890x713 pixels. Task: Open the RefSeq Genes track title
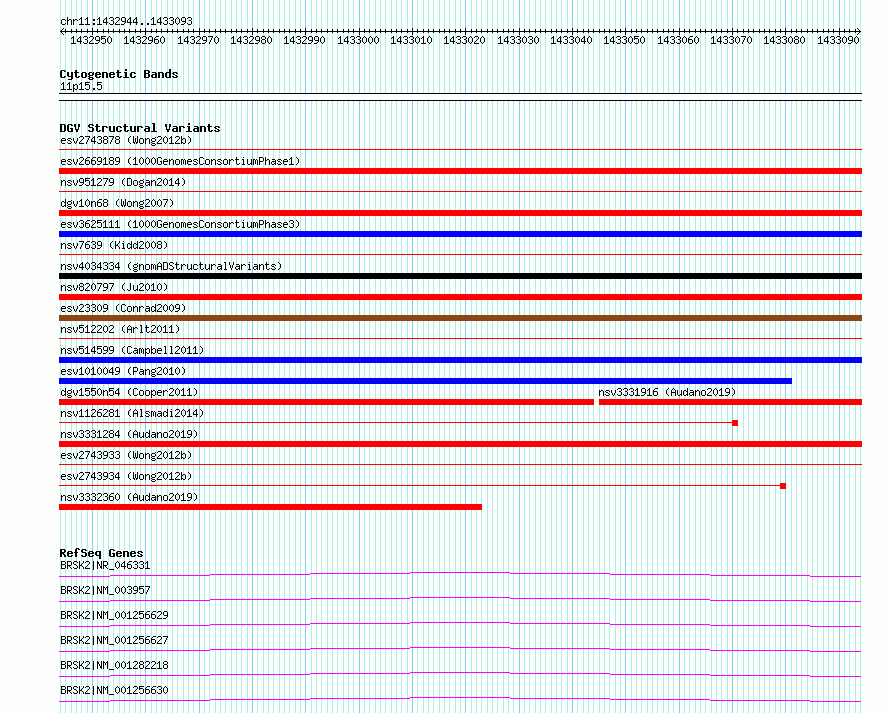coord(101,553)
